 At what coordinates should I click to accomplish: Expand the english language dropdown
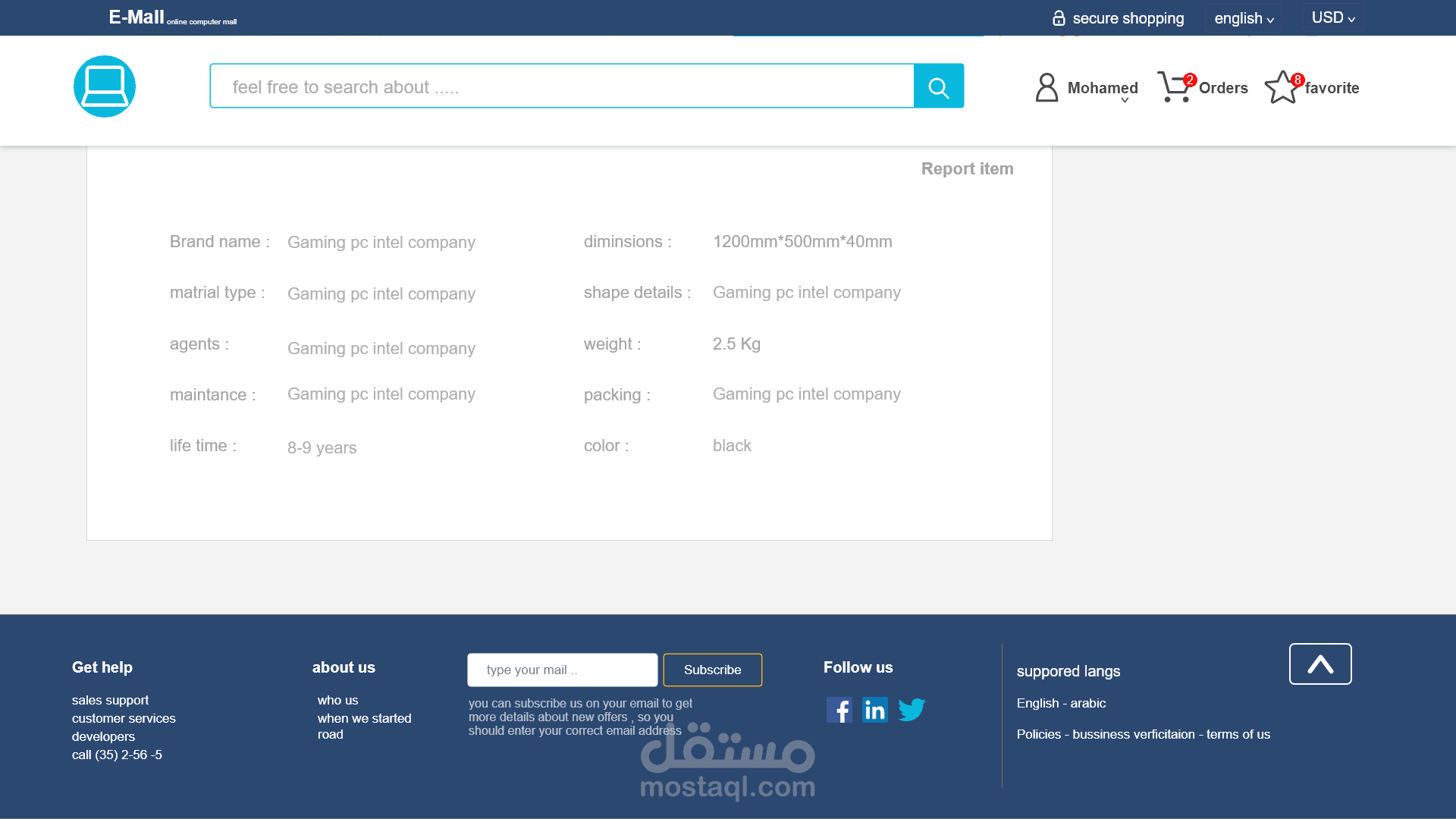tap(1244, 18)
